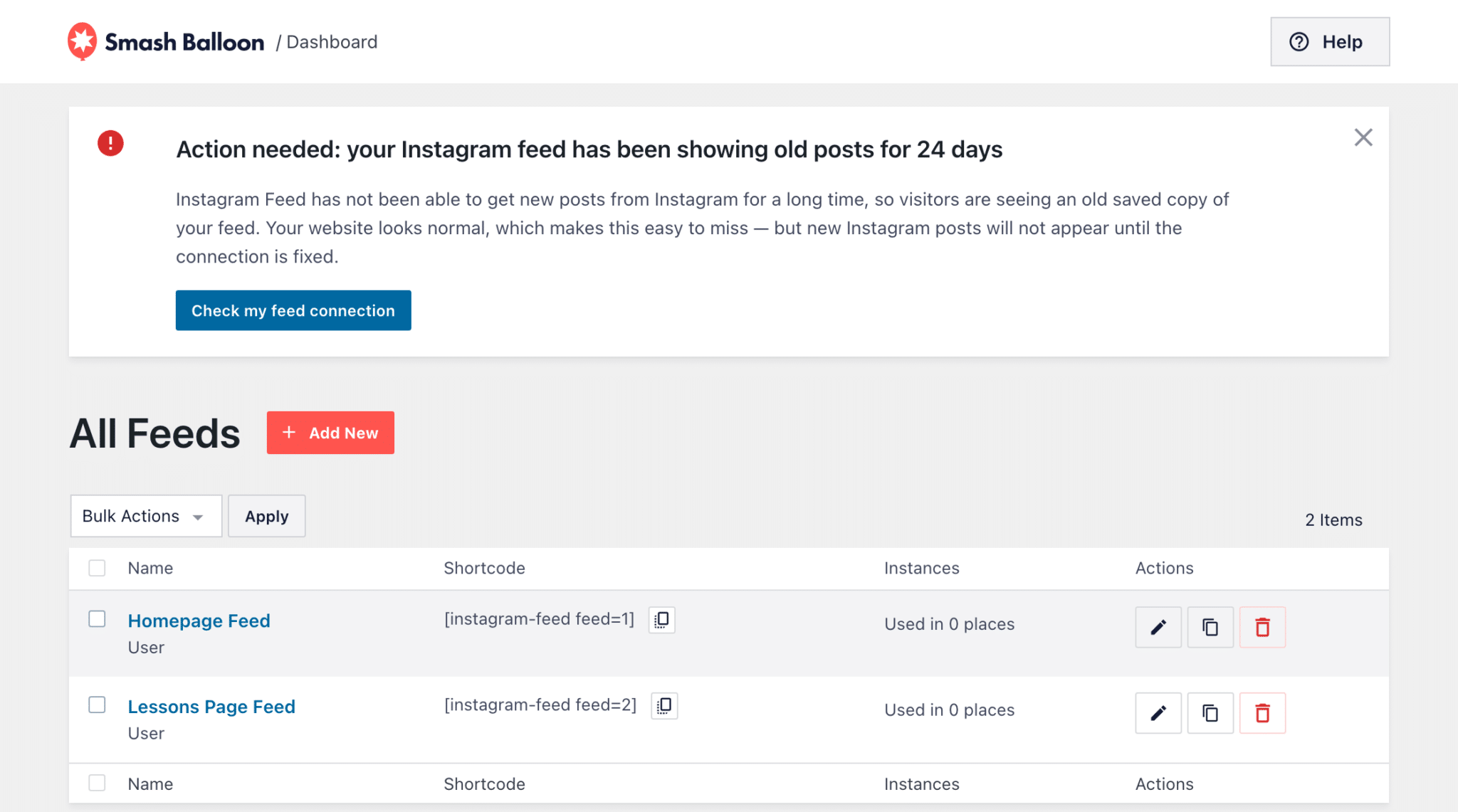The height and width of the screenshot is (812, 1458).
Task: Click the Name column header at top
Action: (150, 568)
